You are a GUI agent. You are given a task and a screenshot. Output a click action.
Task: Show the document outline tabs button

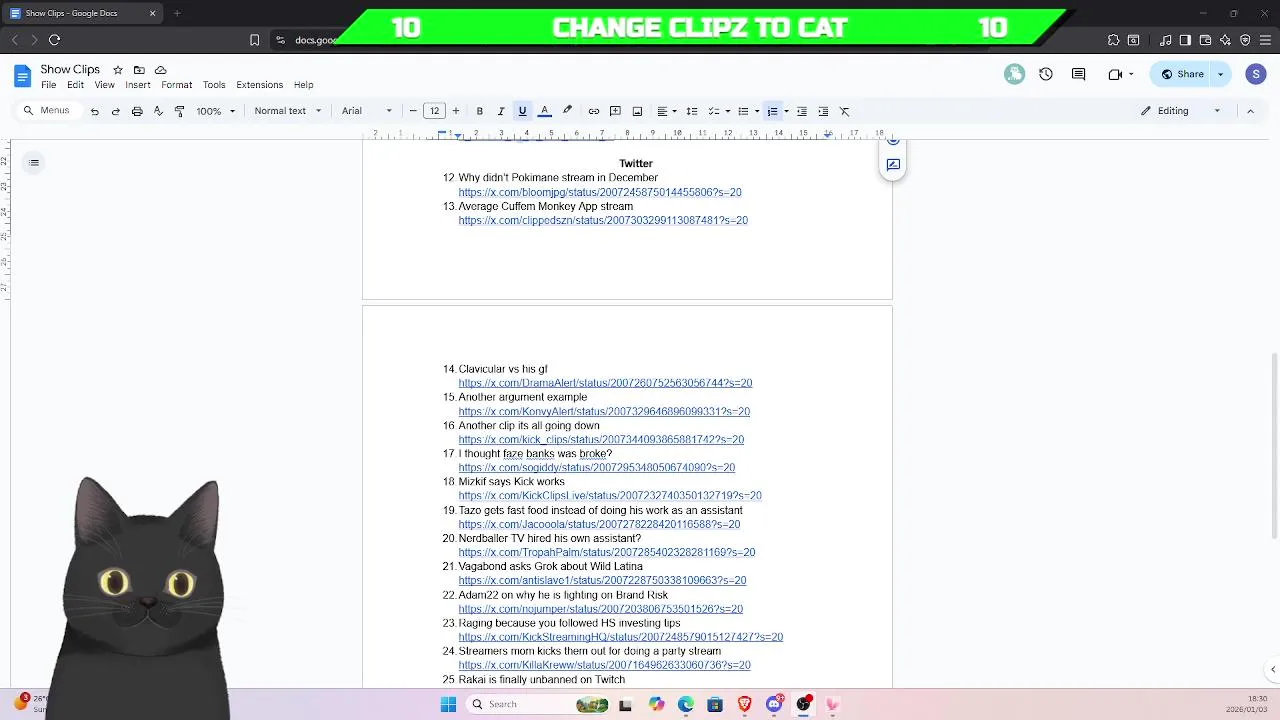coord(34,163)
